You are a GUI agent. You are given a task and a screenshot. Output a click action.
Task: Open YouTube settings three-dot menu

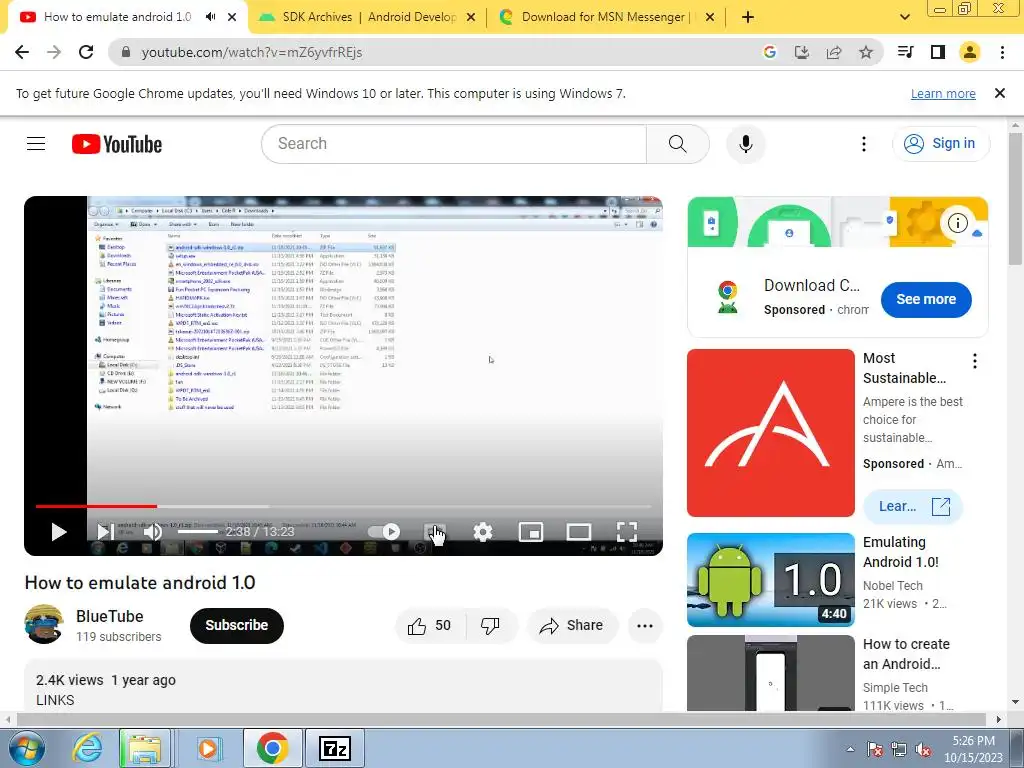(864, 144)
